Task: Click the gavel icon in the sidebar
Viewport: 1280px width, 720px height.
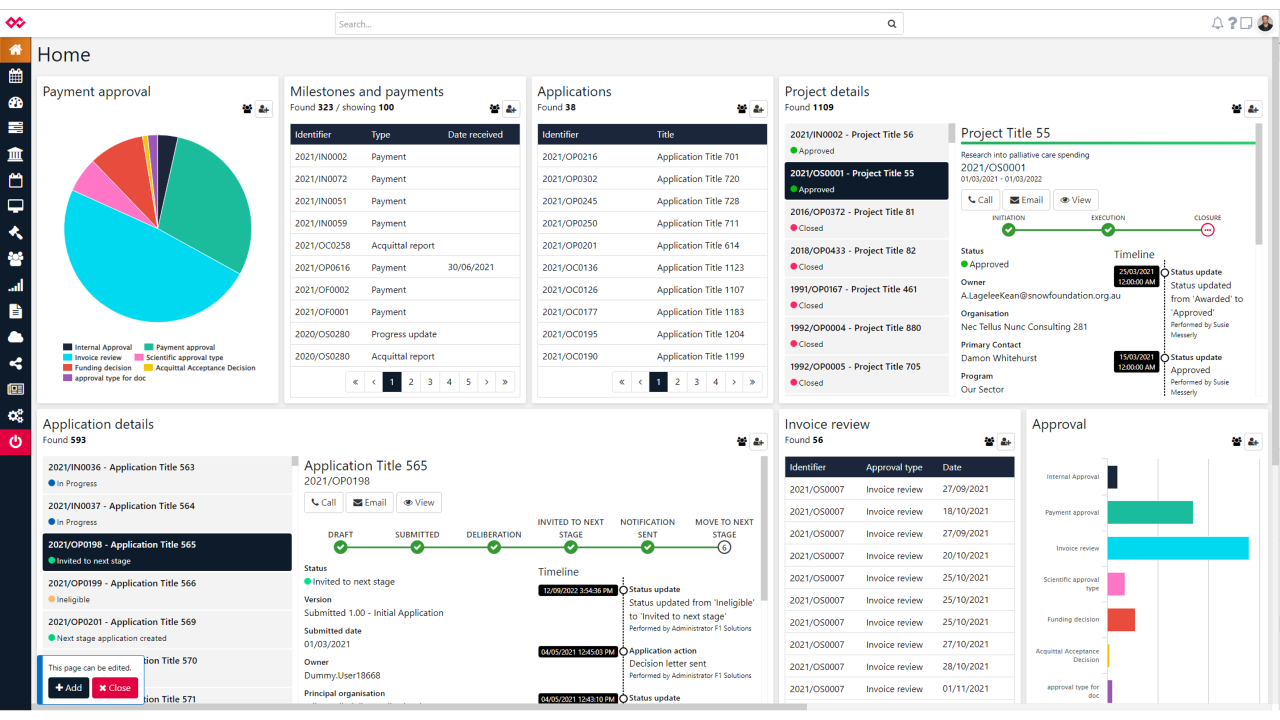Action: pos(15,232)
